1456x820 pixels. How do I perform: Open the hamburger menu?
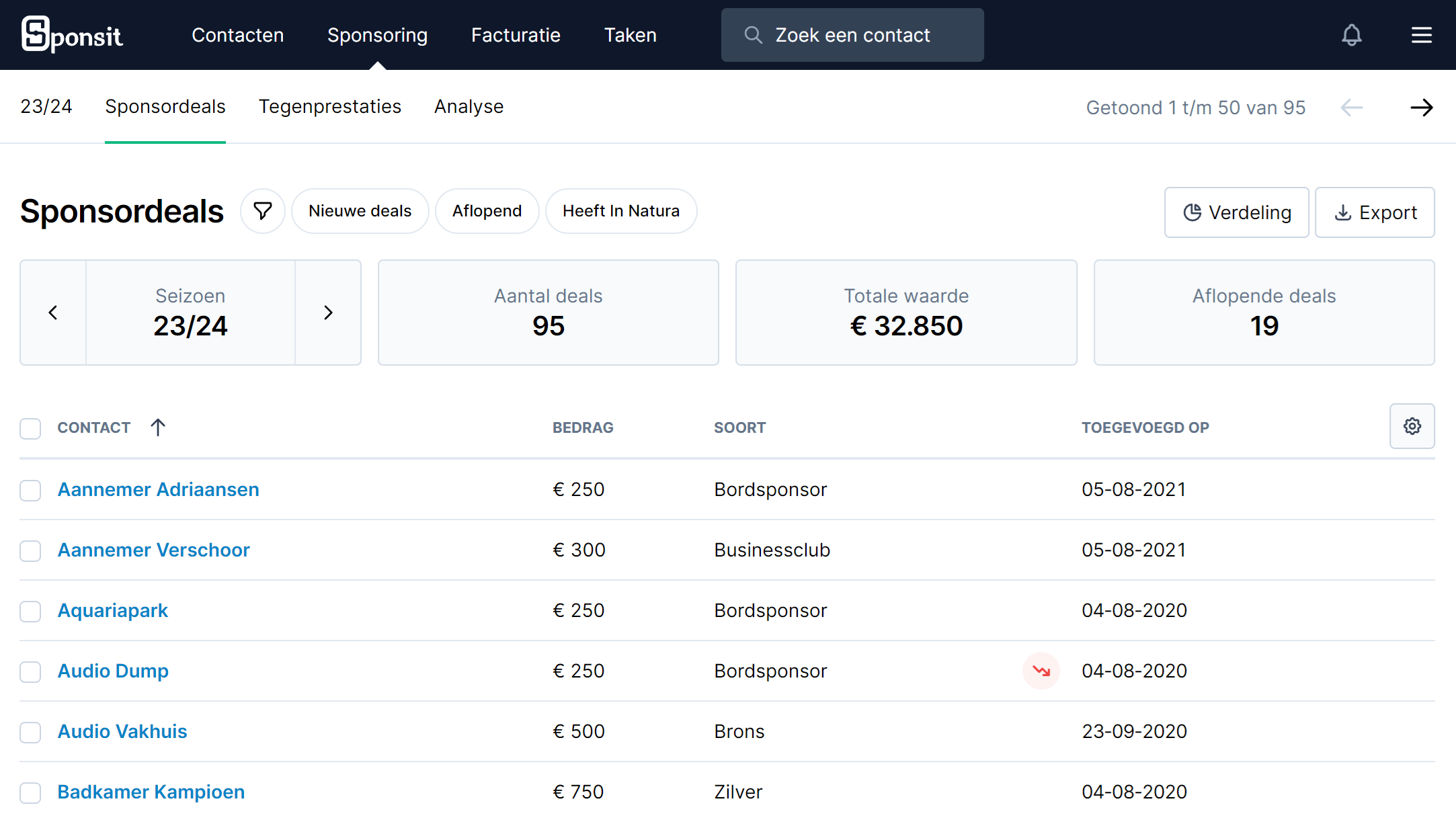1421,35
